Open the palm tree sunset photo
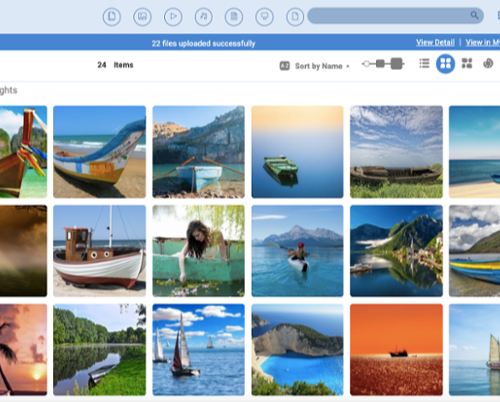500x403 pixels. pos(23,350)
